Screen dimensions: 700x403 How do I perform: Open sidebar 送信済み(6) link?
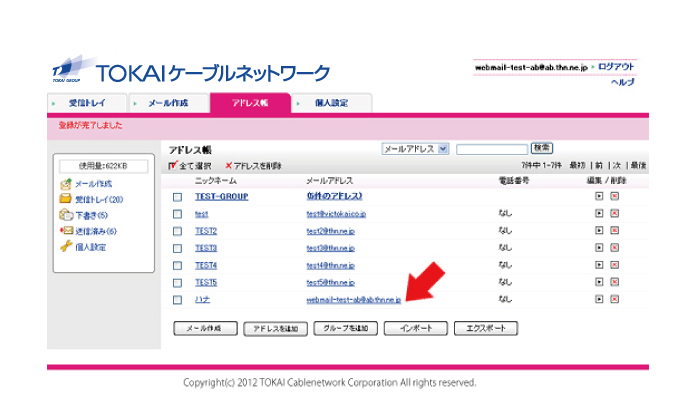coord(96,231)
